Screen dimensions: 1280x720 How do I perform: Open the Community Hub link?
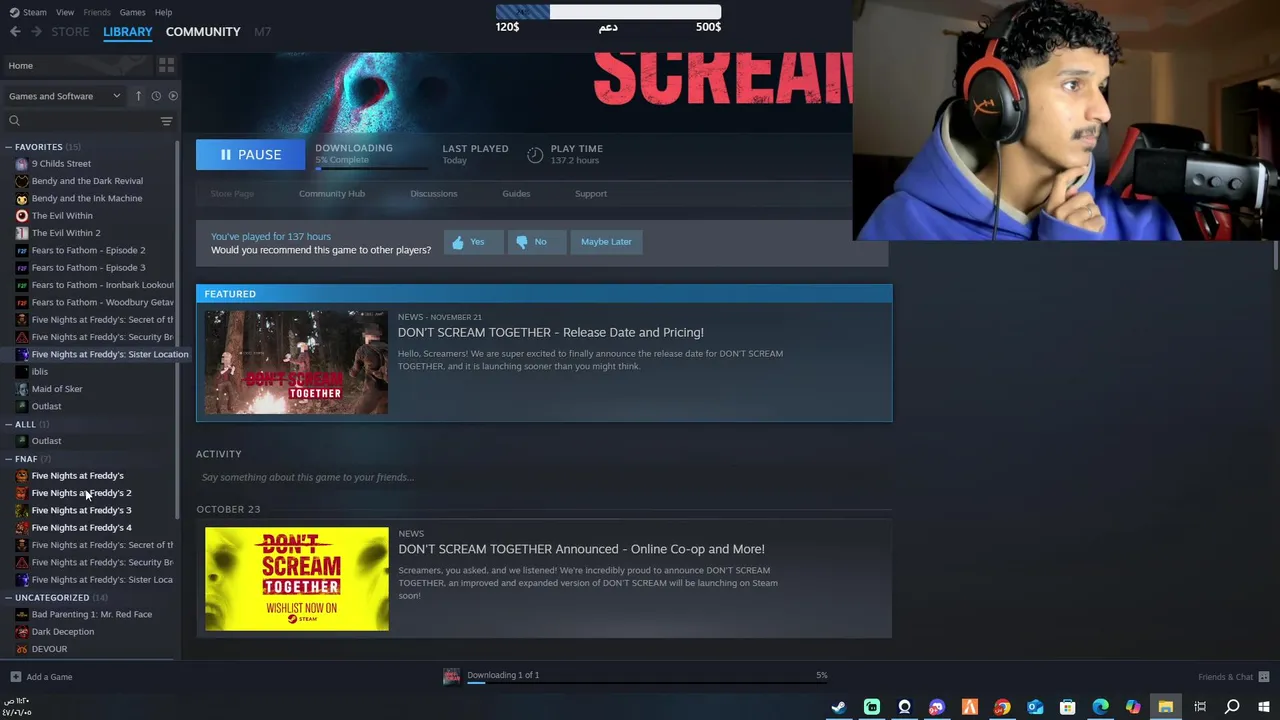click(x=332, y=194)
